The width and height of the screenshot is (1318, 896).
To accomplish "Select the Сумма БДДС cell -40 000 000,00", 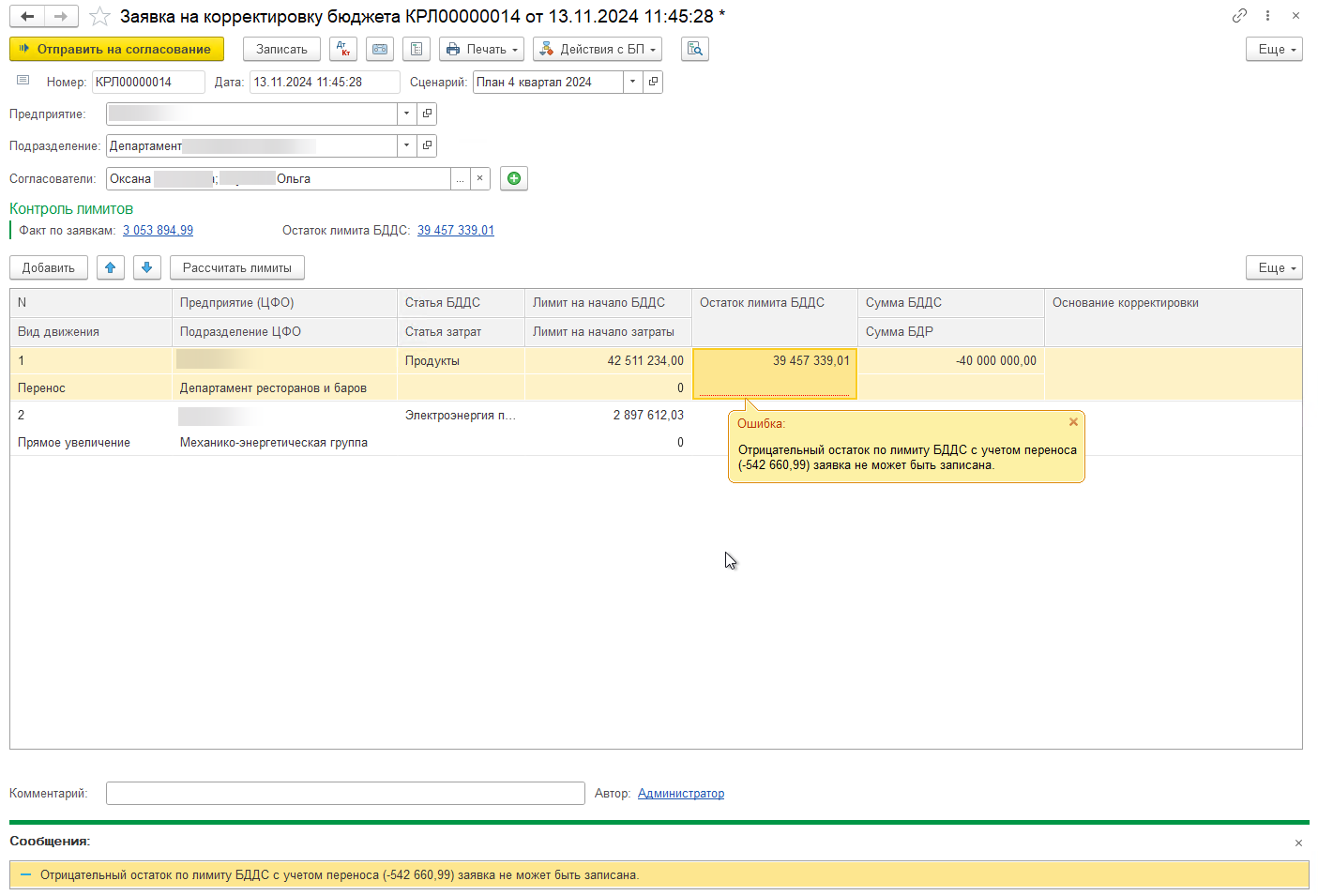I will coord(951,360).
